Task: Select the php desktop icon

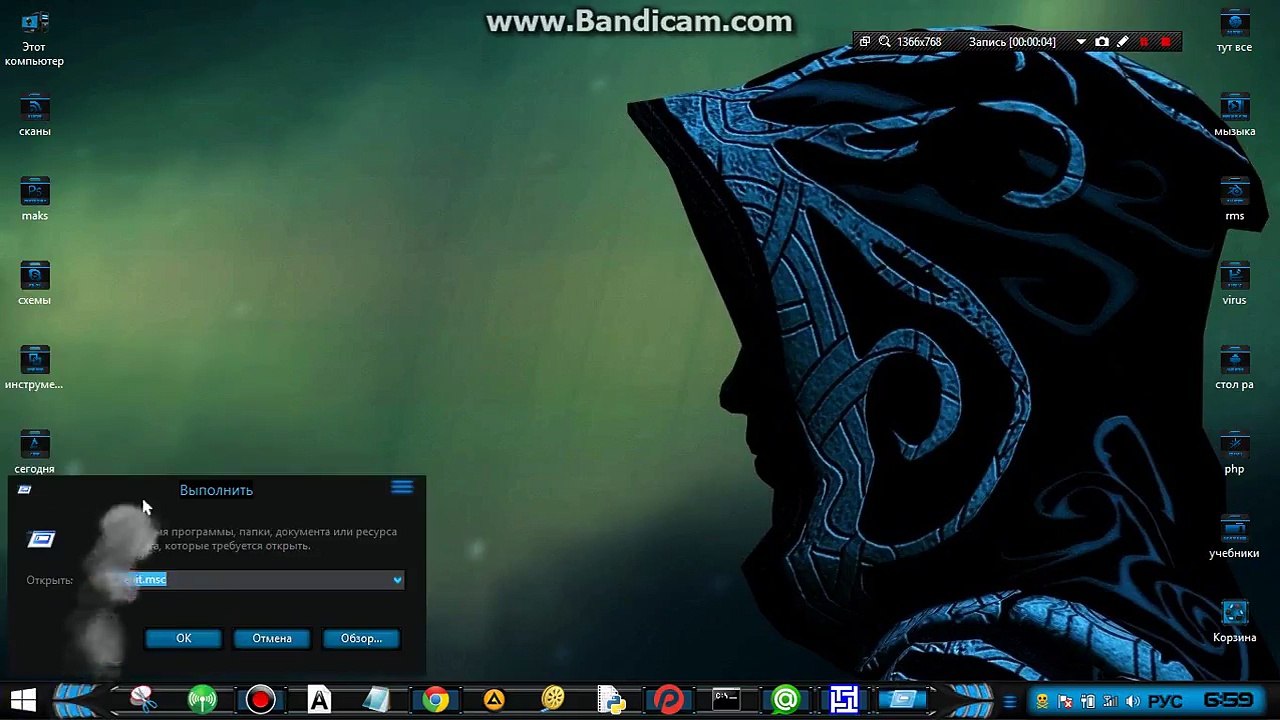Action: pyautogui.click(x=1234, y=452)
